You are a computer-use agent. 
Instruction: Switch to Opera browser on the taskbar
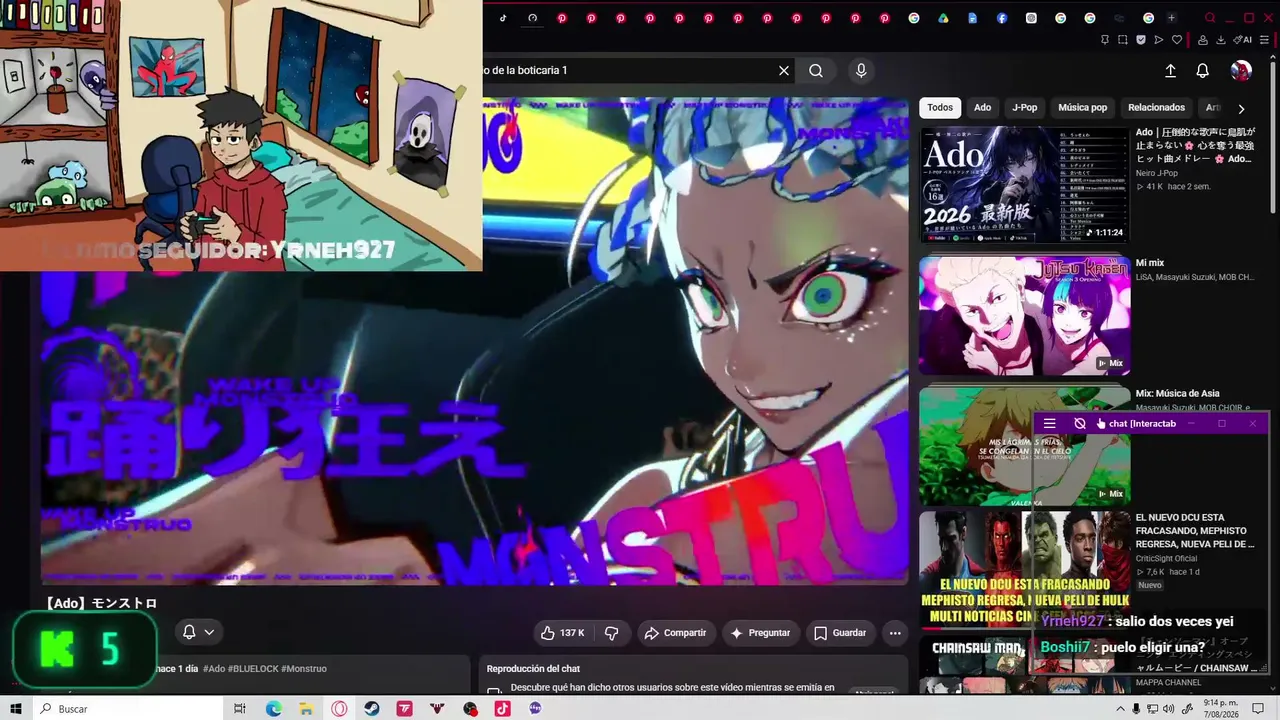coord(339,709)
